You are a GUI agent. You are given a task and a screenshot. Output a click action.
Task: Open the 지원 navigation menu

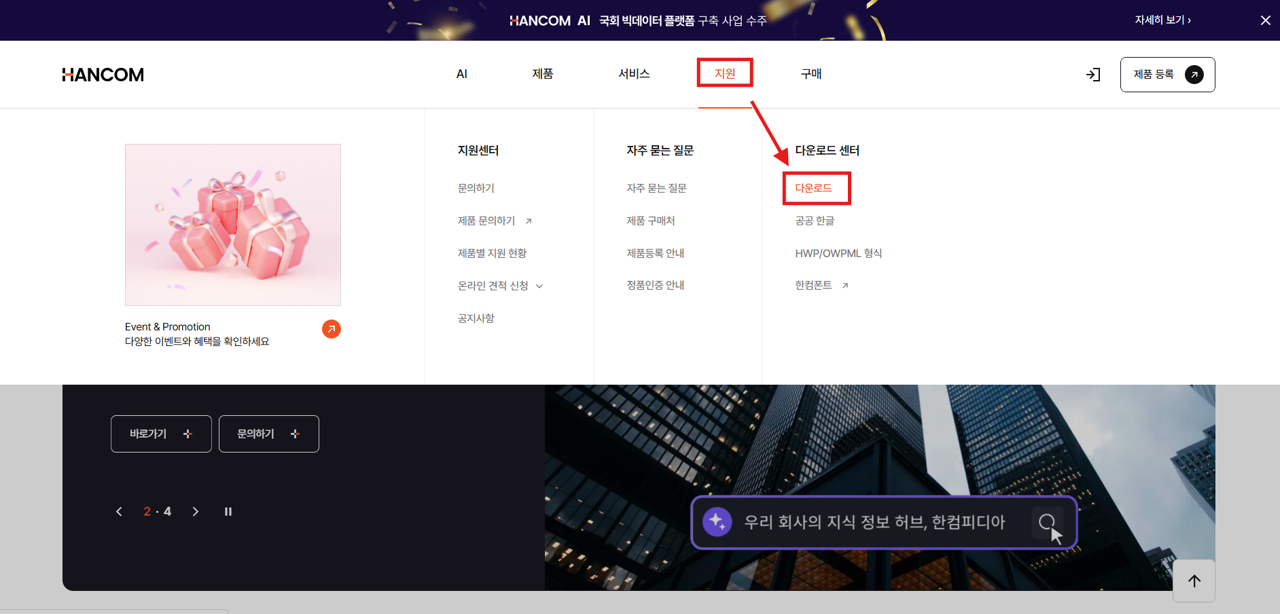(724, 73)
